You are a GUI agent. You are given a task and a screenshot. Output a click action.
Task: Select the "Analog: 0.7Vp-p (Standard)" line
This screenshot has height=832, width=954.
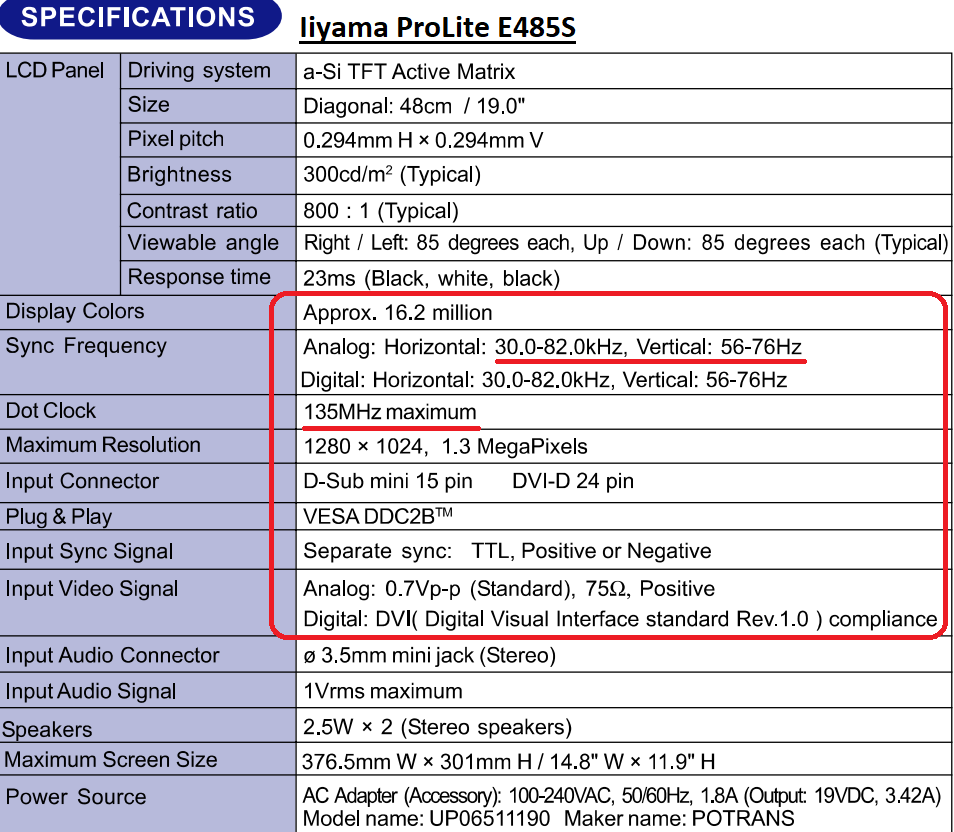click(509, 589)
